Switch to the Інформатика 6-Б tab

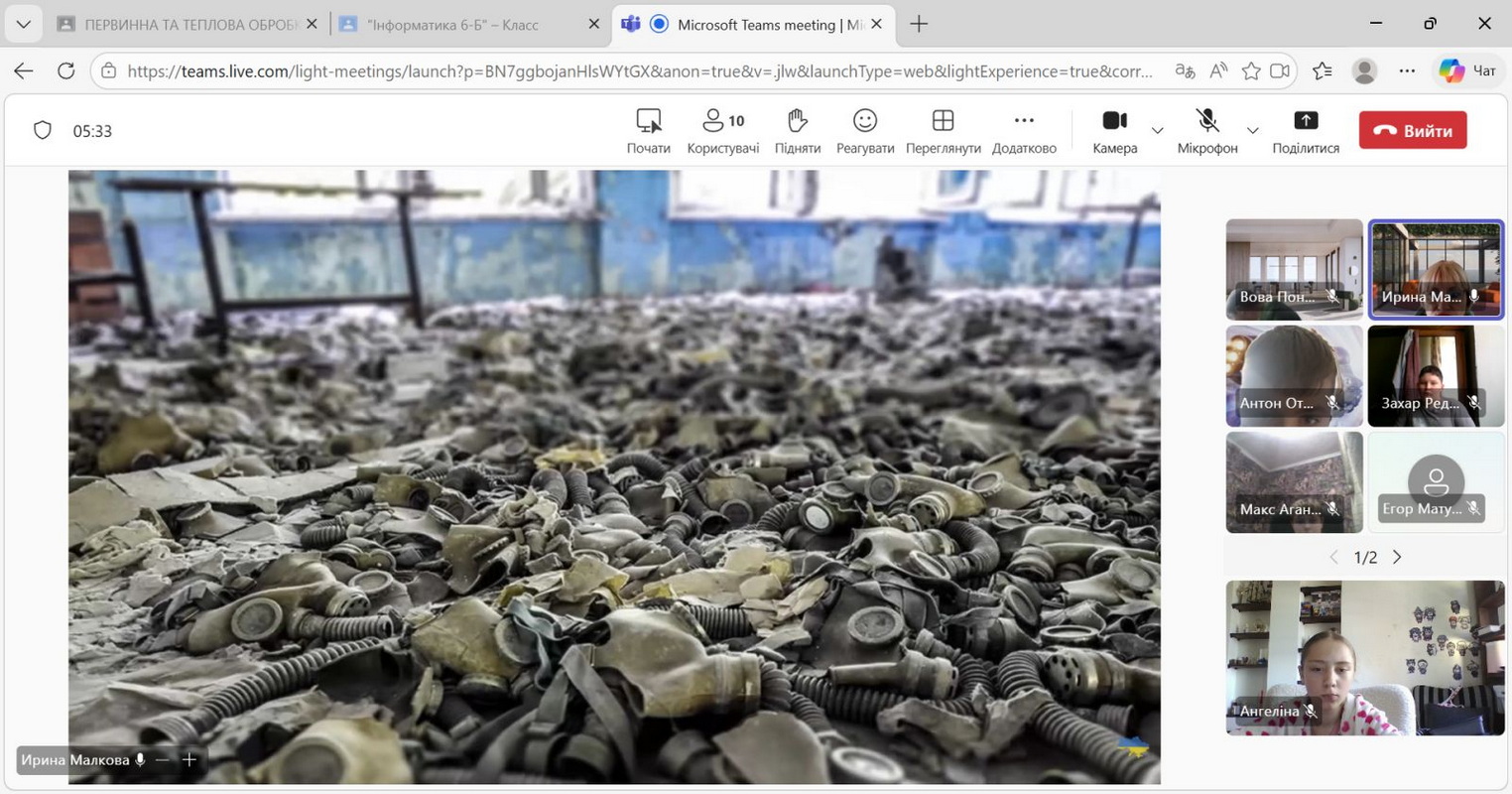click(452, 25)
